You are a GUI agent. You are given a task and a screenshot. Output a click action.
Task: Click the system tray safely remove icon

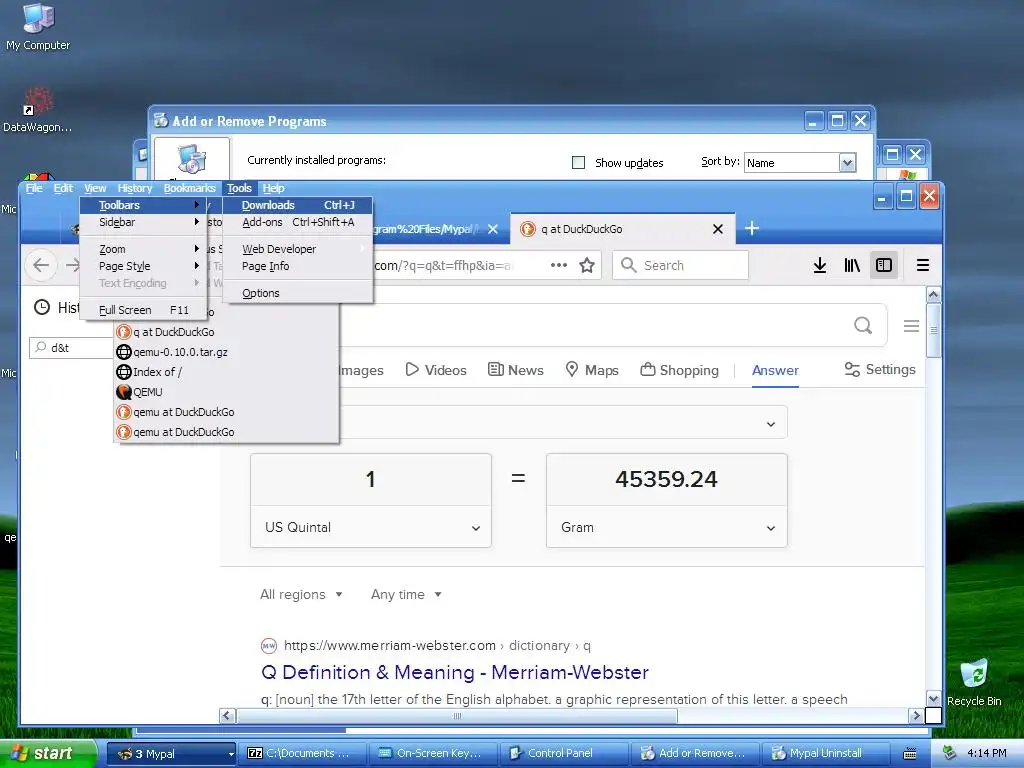950,754
